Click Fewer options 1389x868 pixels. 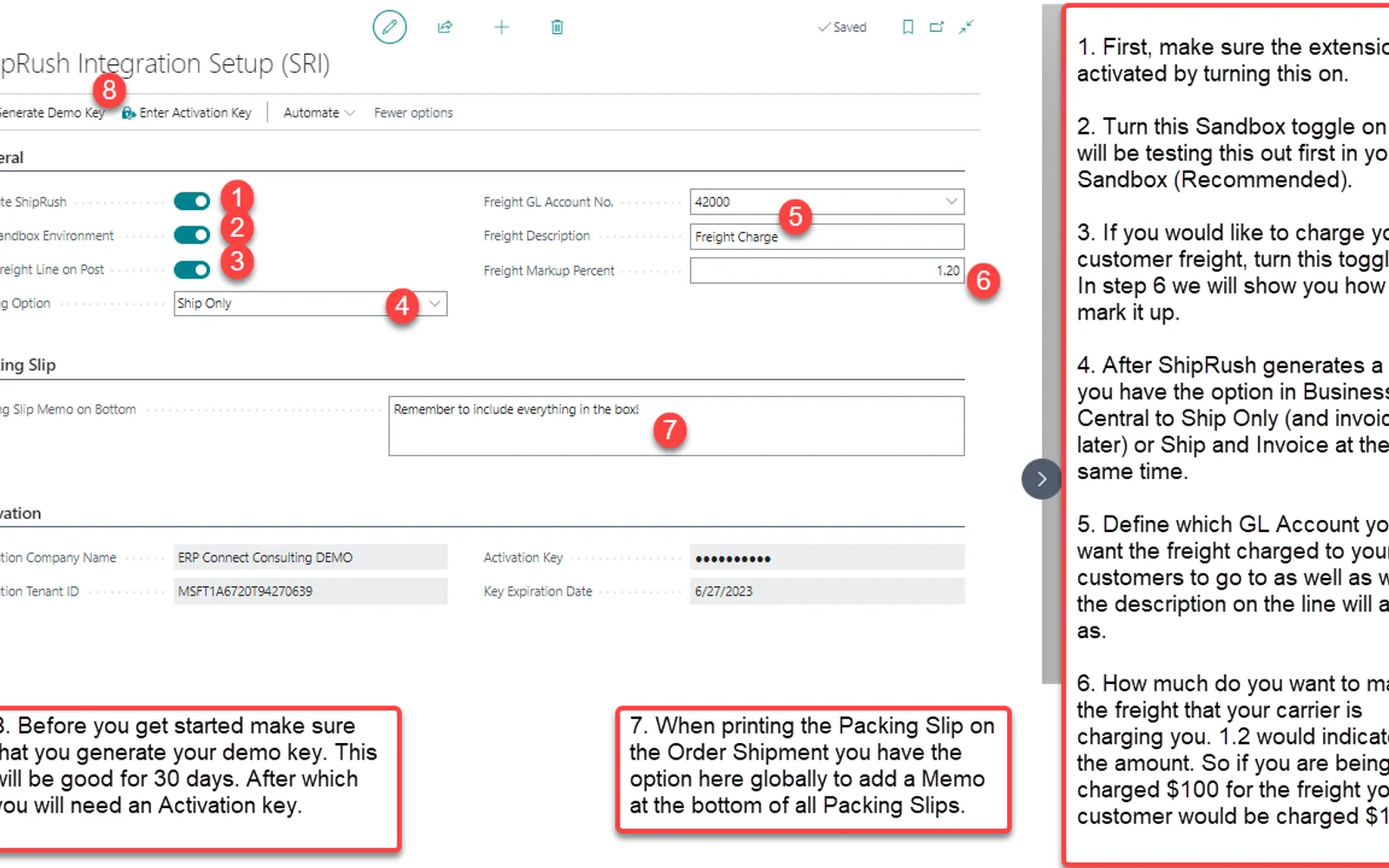point(413,113)
